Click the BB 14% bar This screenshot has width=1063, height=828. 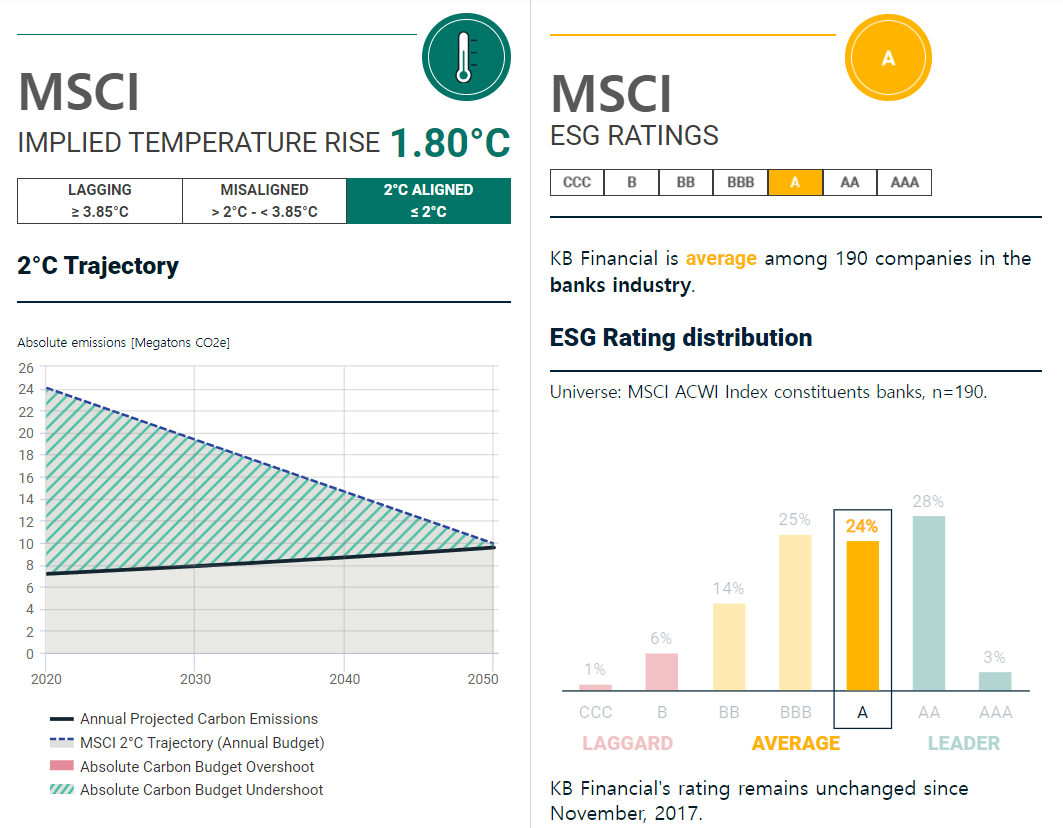tap(729, 647)
